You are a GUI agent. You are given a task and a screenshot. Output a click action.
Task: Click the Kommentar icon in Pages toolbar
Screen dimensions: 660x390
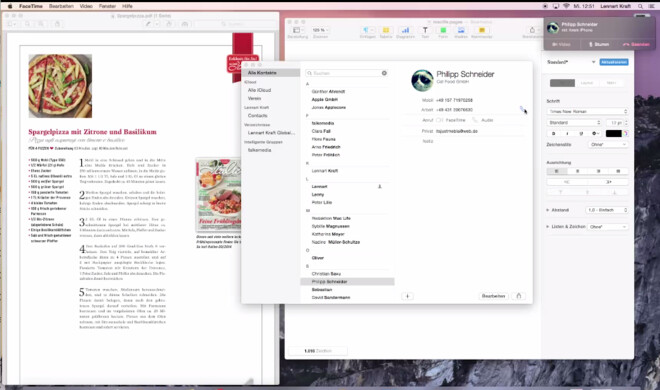tap(482, 30)
